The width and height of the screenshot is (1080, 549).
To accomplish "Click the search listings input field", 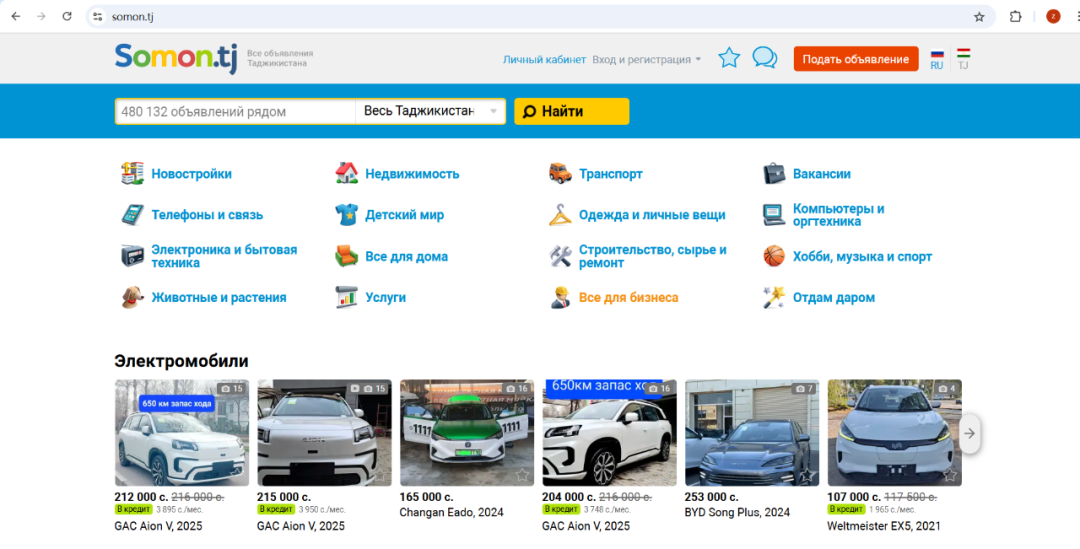I will click(x=235, y=111).
